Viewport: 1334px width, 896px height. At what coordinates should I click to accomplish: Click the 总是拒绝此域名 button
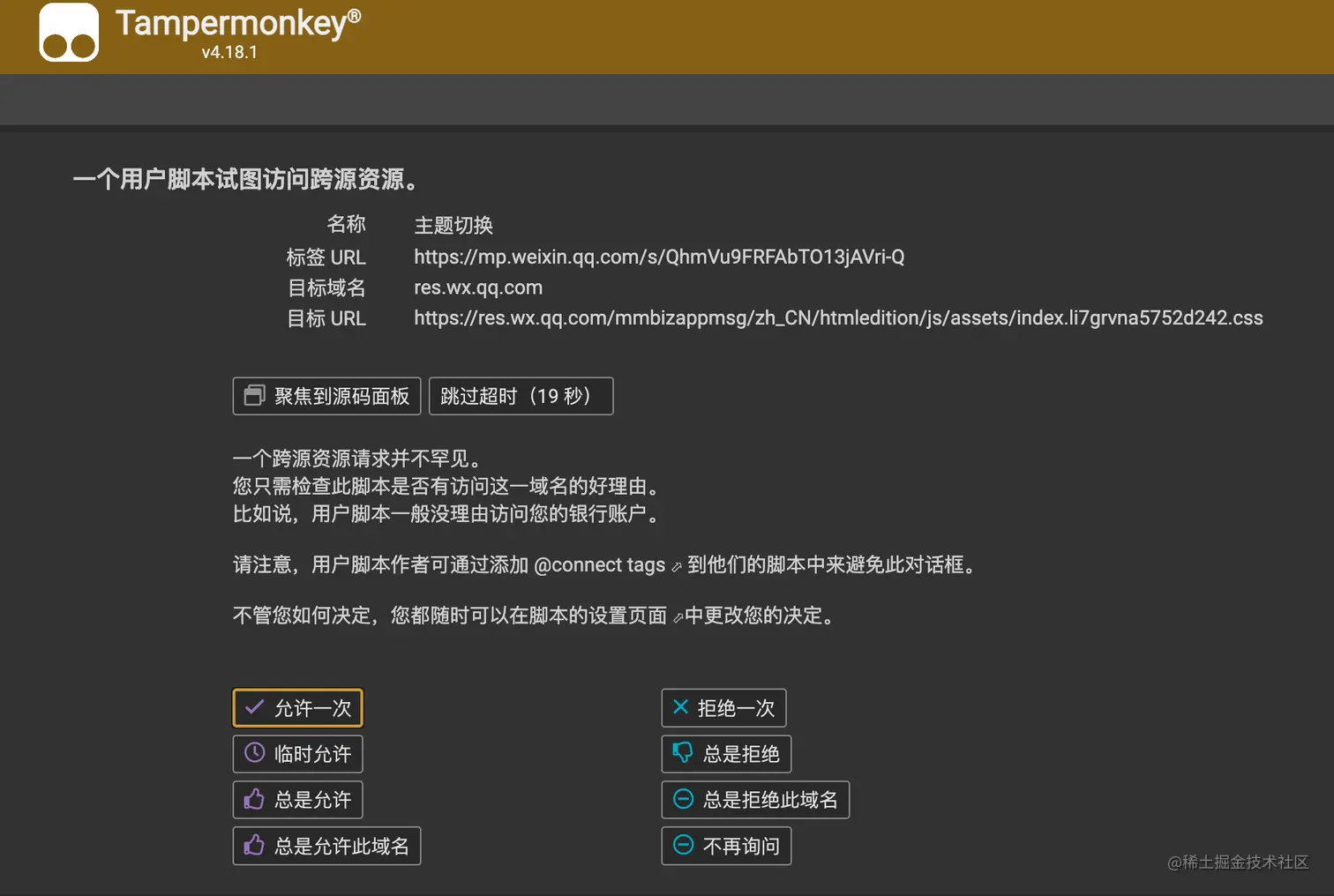755,800
